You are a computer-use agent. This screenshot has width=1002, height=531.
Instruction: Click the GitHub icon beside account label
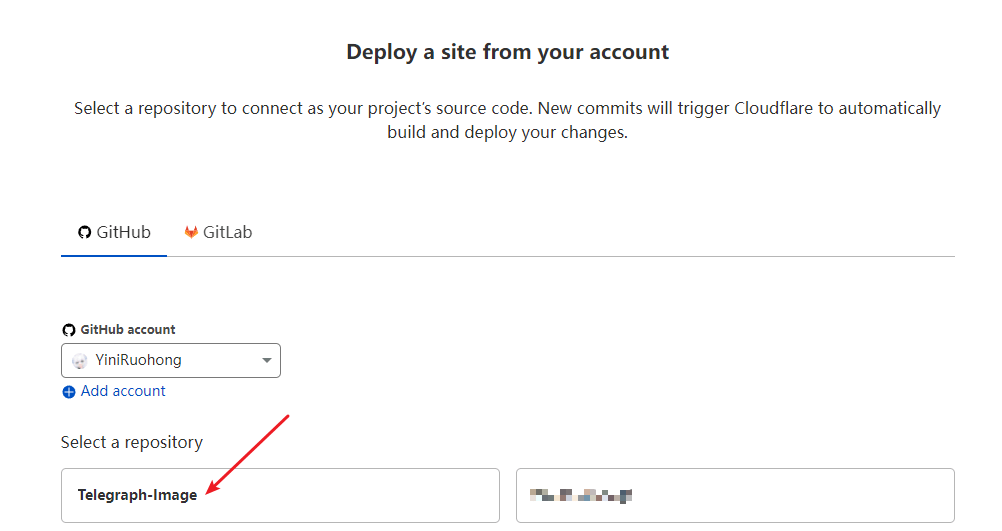(68, 330)
